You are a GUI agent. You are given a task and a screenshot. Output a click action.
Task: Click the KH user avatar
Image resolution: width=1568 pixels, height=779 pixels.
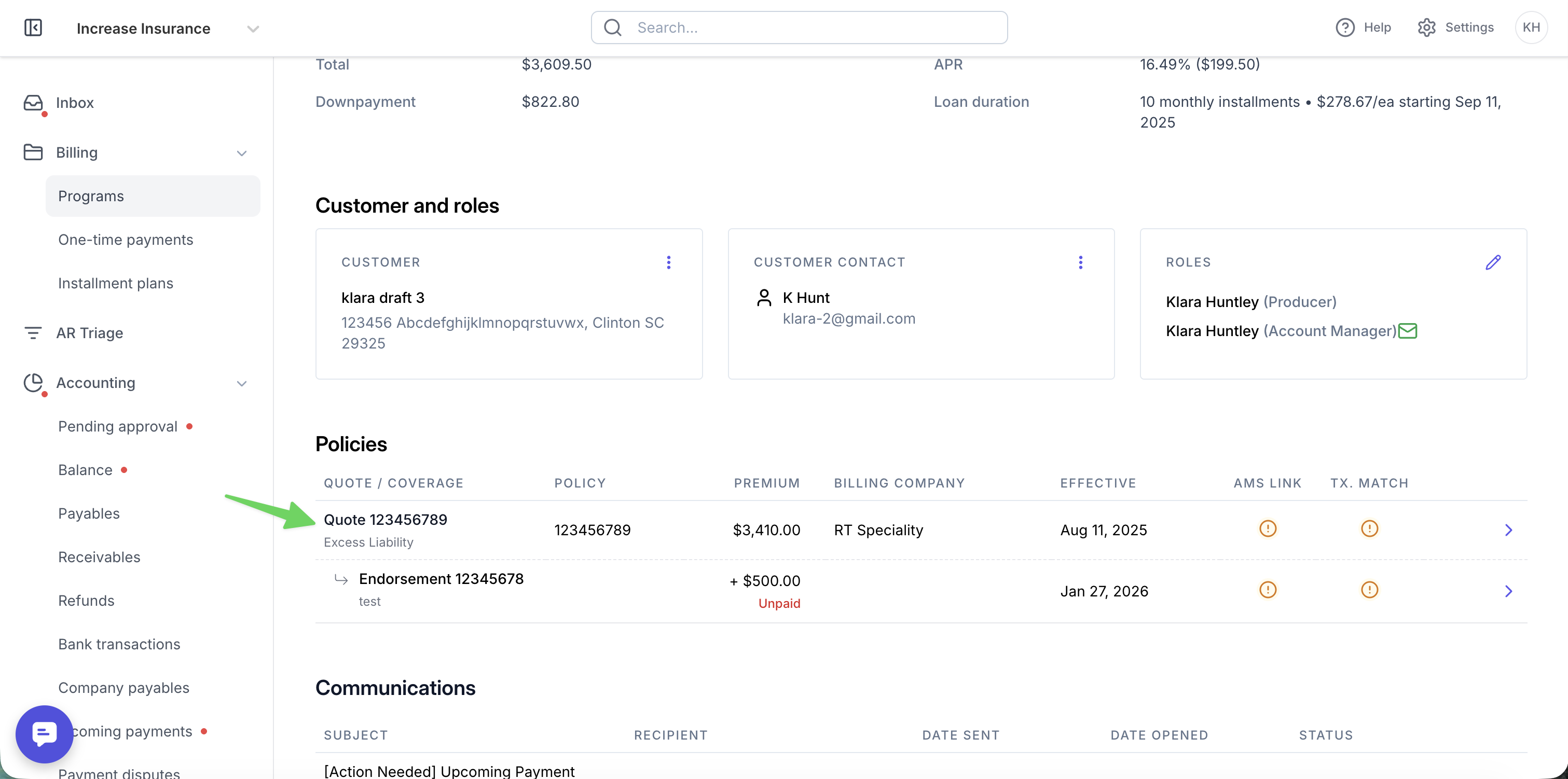[x=1531, y=27]
